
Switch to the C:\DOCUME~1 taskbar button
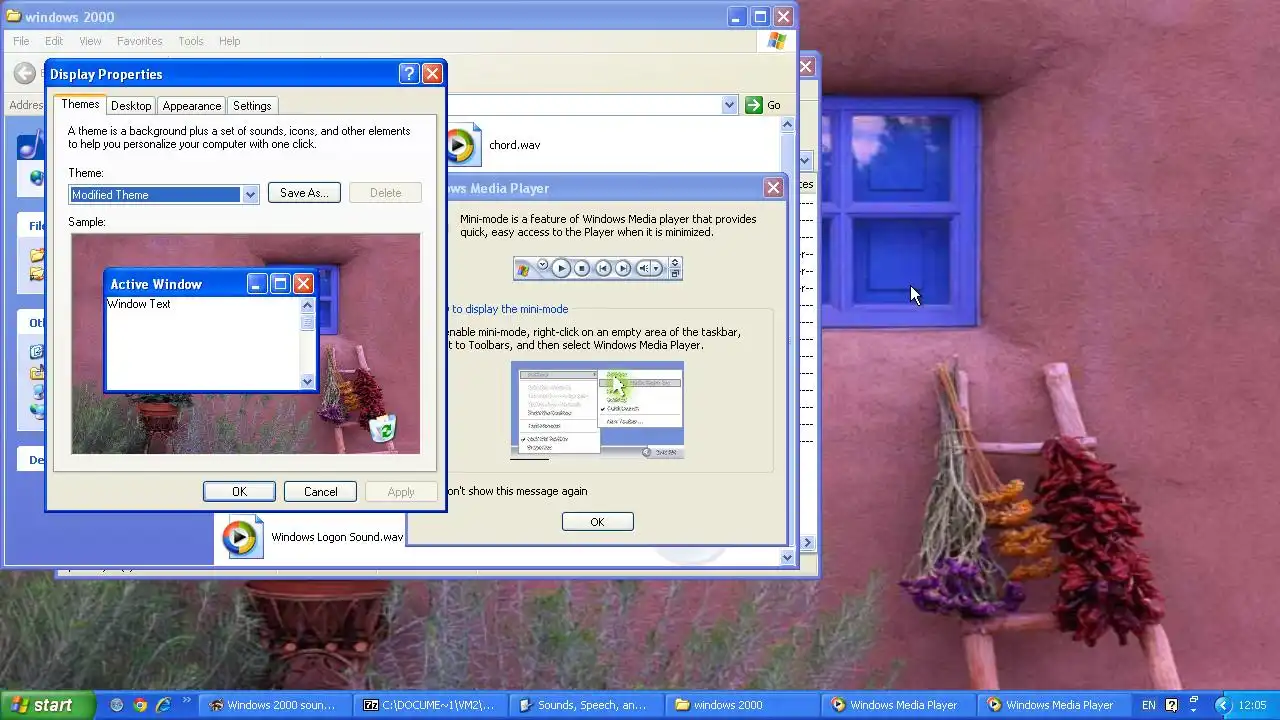[429, 705]
